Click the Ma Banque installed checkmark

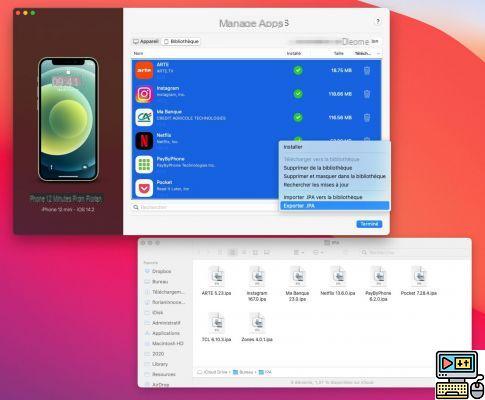(298, 117)
